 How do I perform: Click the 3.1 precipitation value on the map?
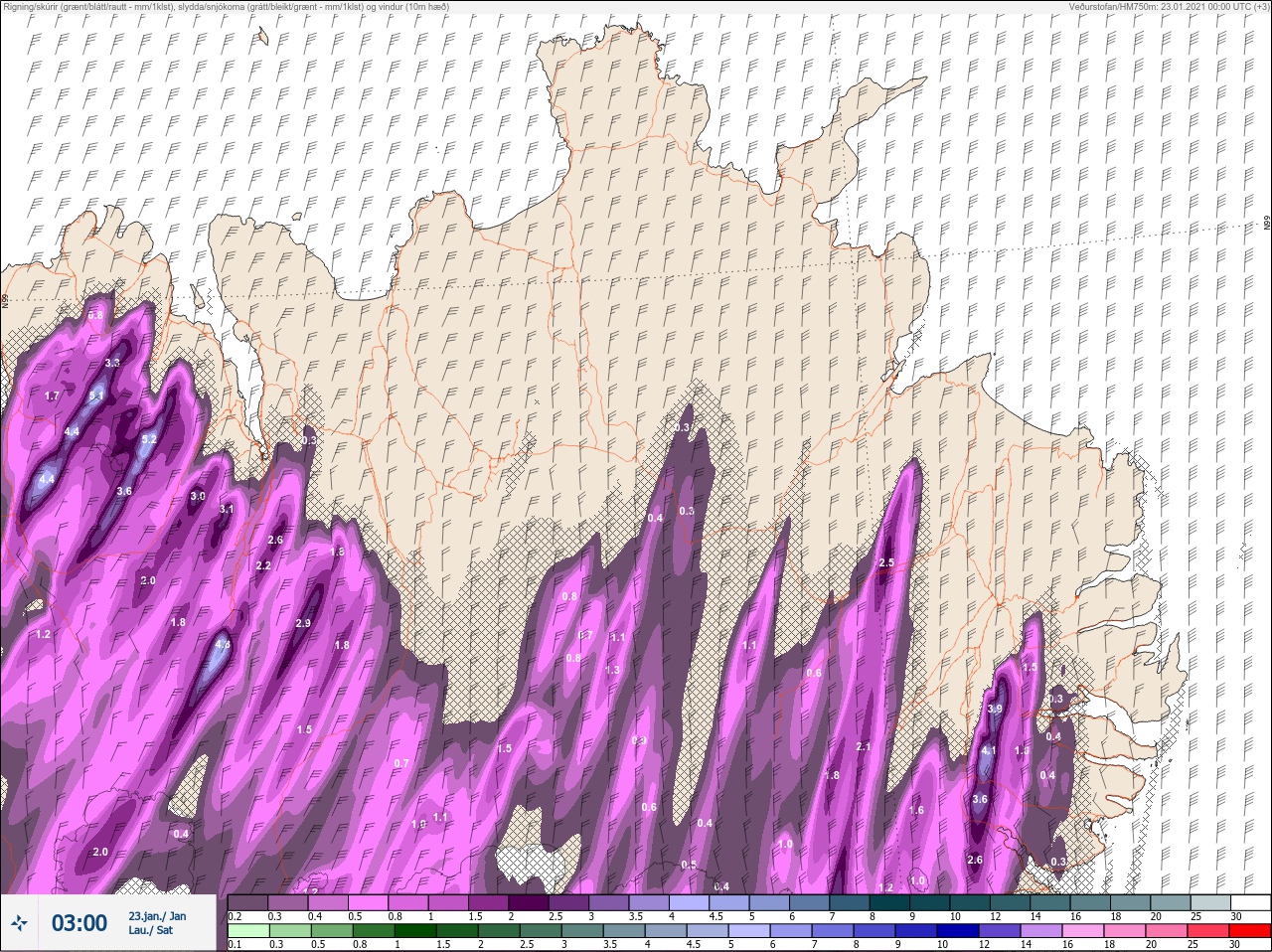coord(227,509)
